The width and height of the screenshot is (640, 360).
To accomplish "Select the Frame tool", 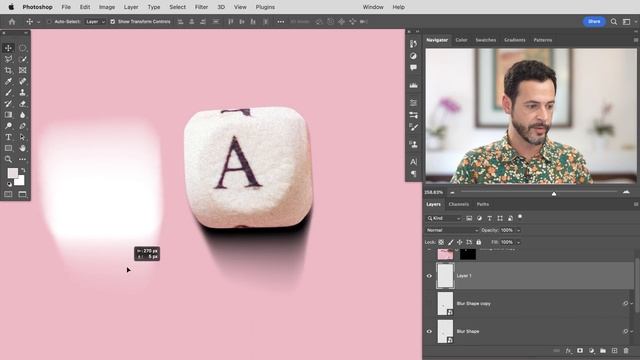I will (x=22, y=70).
